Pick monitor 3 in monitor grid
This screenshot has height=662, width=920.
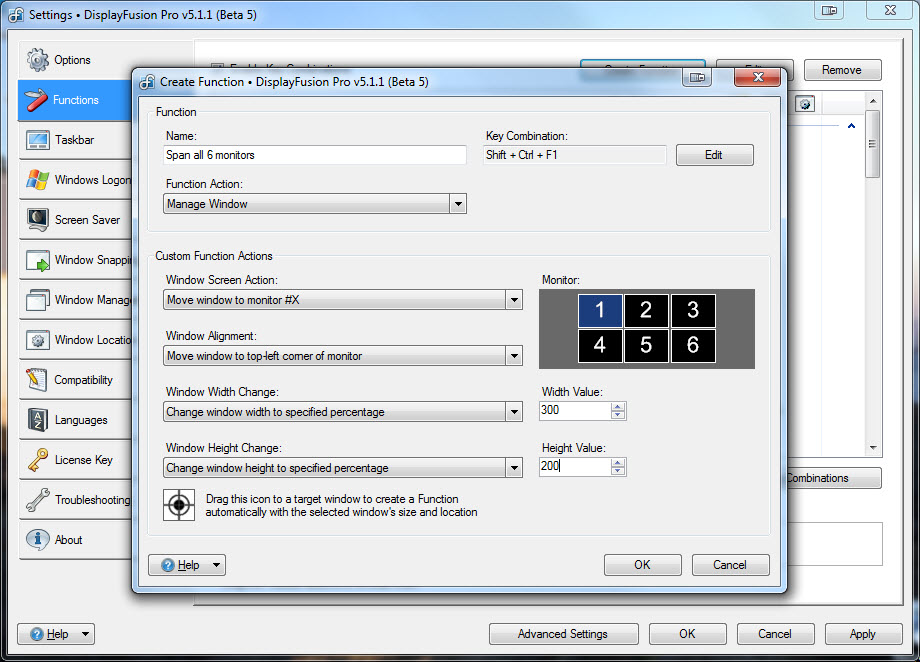pos(693,311)
